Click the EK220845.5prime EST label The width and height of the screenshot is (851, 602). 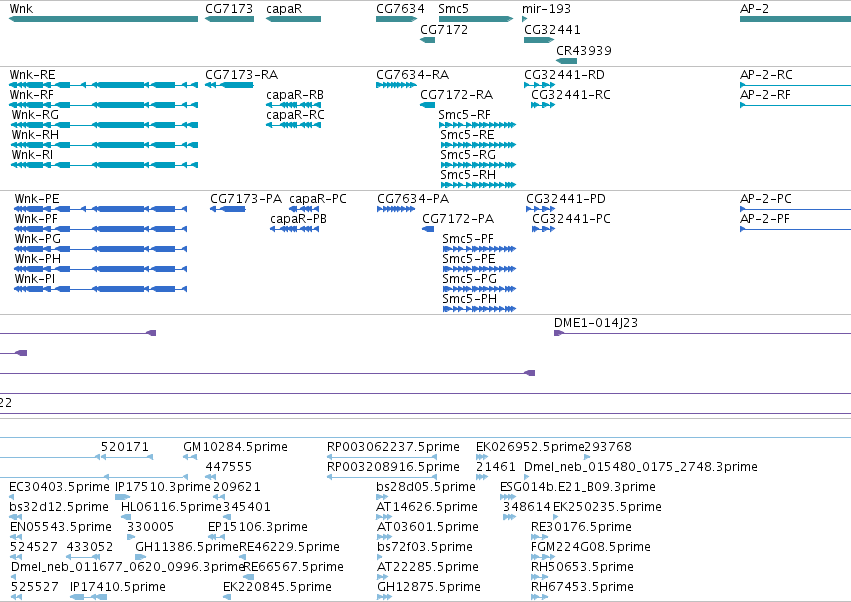[277, 587]
